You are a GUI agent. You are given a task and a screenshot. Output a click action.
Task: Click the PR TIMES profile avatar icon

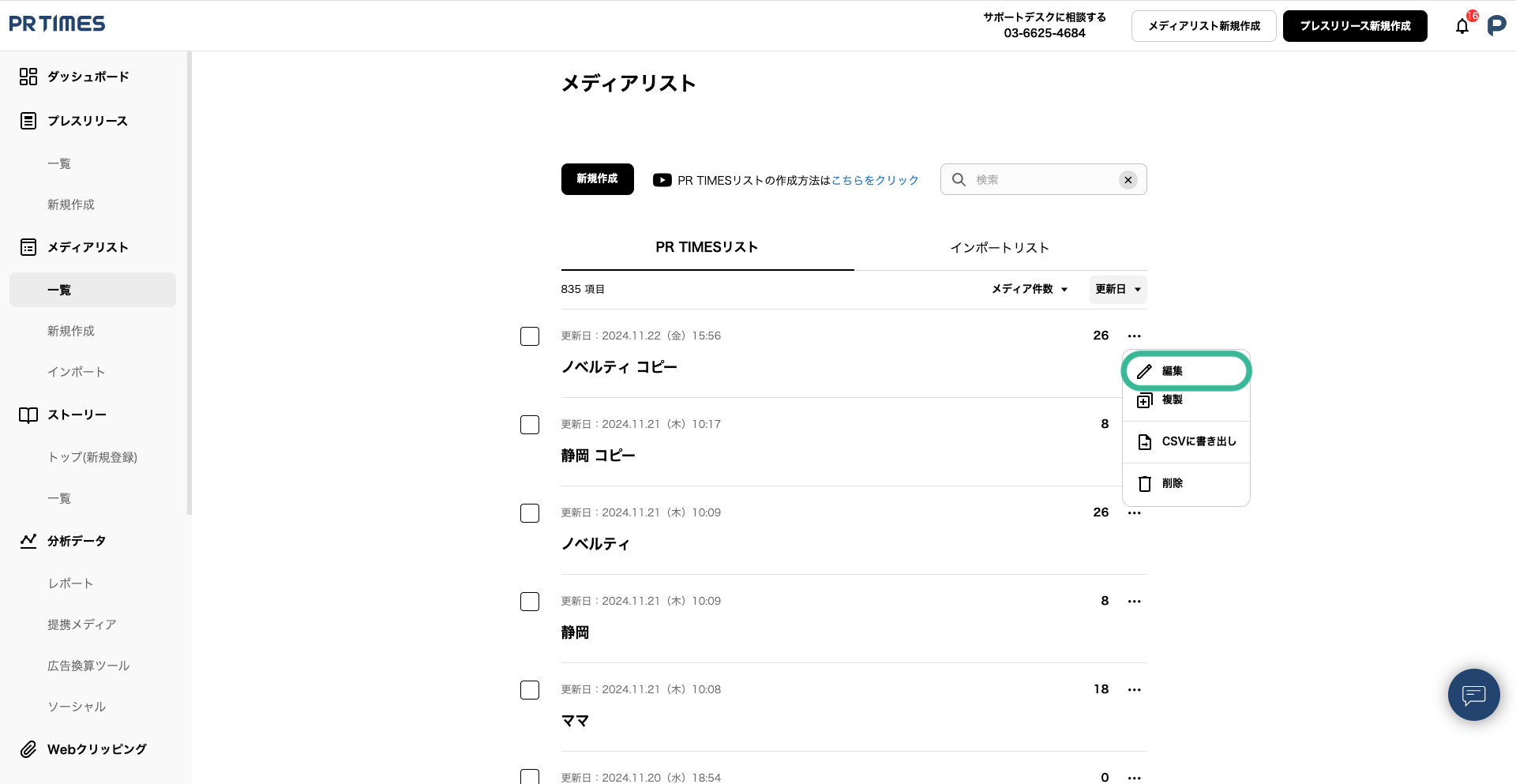1496,26
